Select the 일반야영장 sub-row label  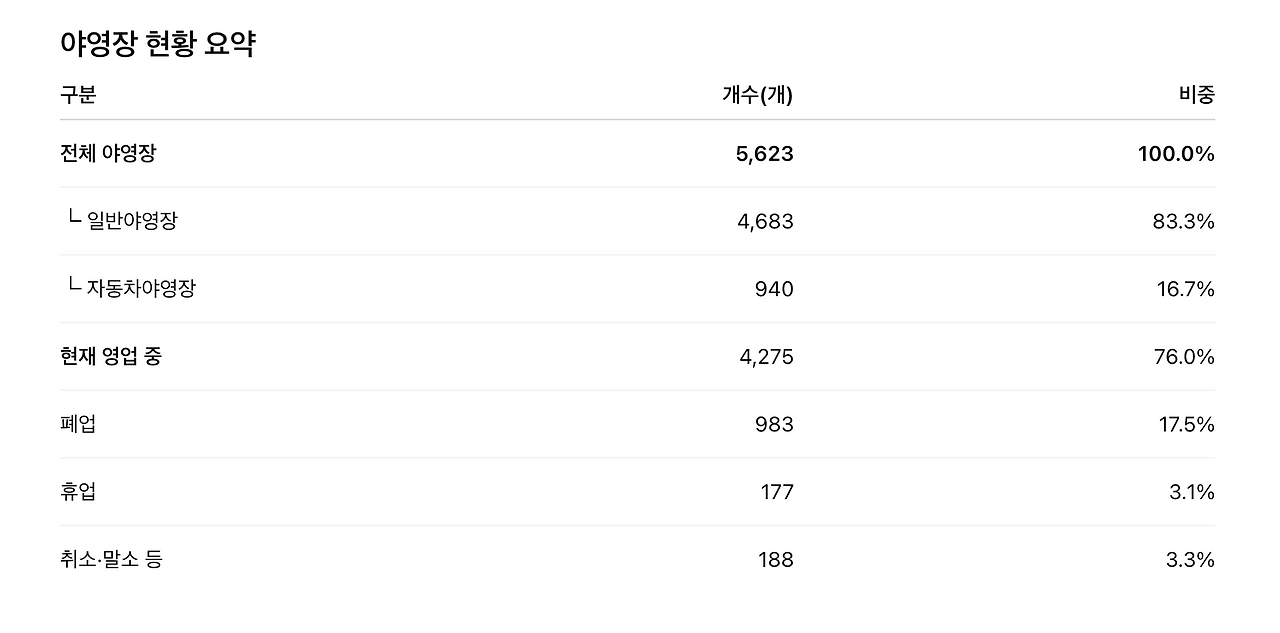[132, 221]
